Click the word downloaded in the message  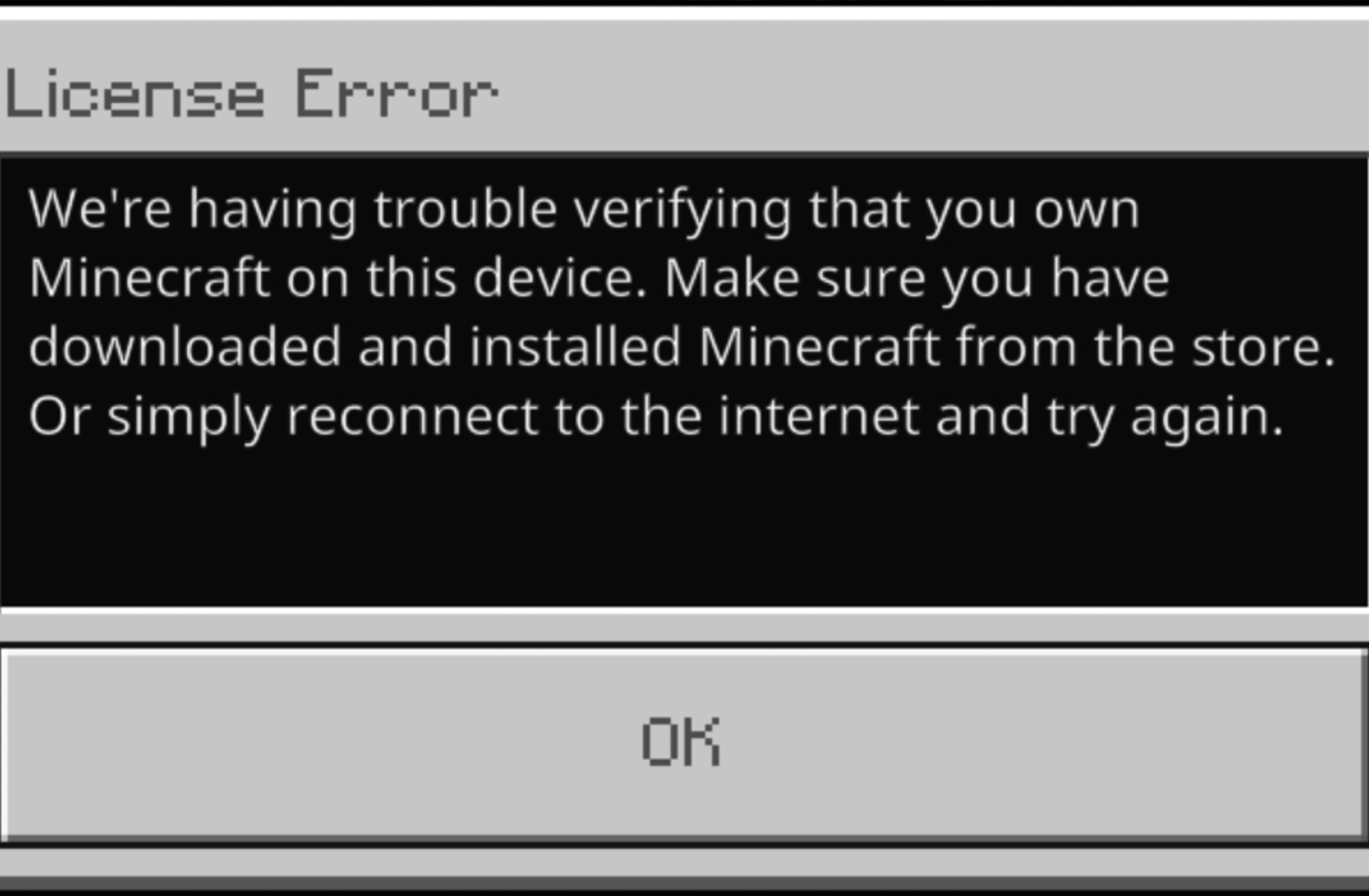[x=184, y=346]
